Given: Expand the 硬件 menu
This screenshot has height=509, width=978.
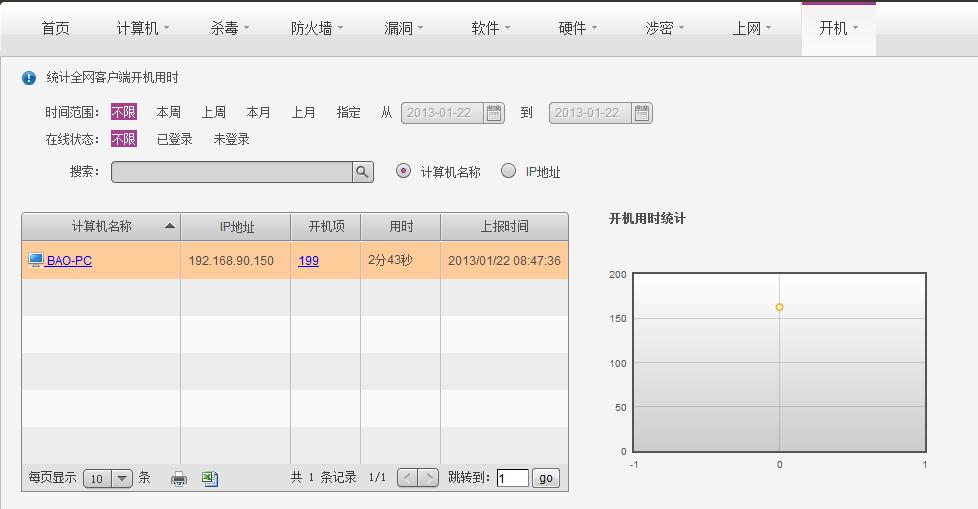Looking at the screenshot, I should point(578,28).
